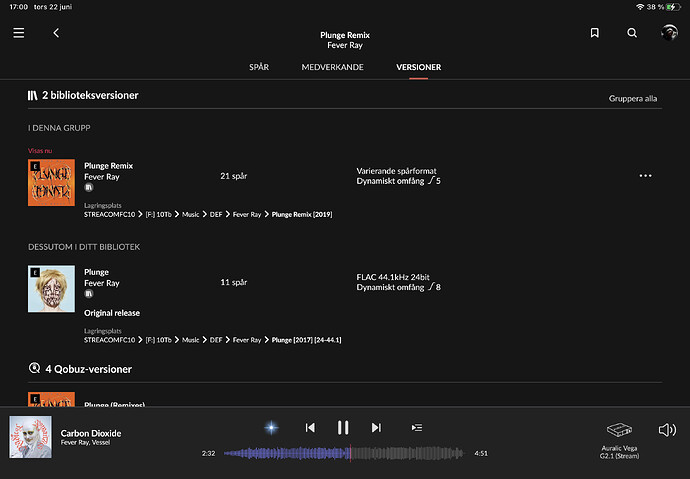Switch to the SPÅR tab
This screenshot has width=690, height=479.
(x=259, y=67)
